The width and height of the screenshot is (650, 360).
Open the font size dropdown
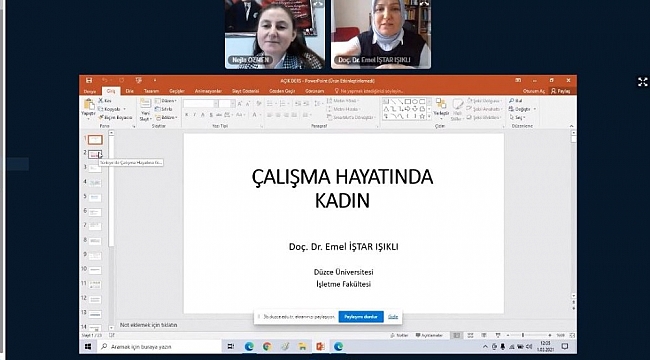pyautogui.click(x=233, y=104)
